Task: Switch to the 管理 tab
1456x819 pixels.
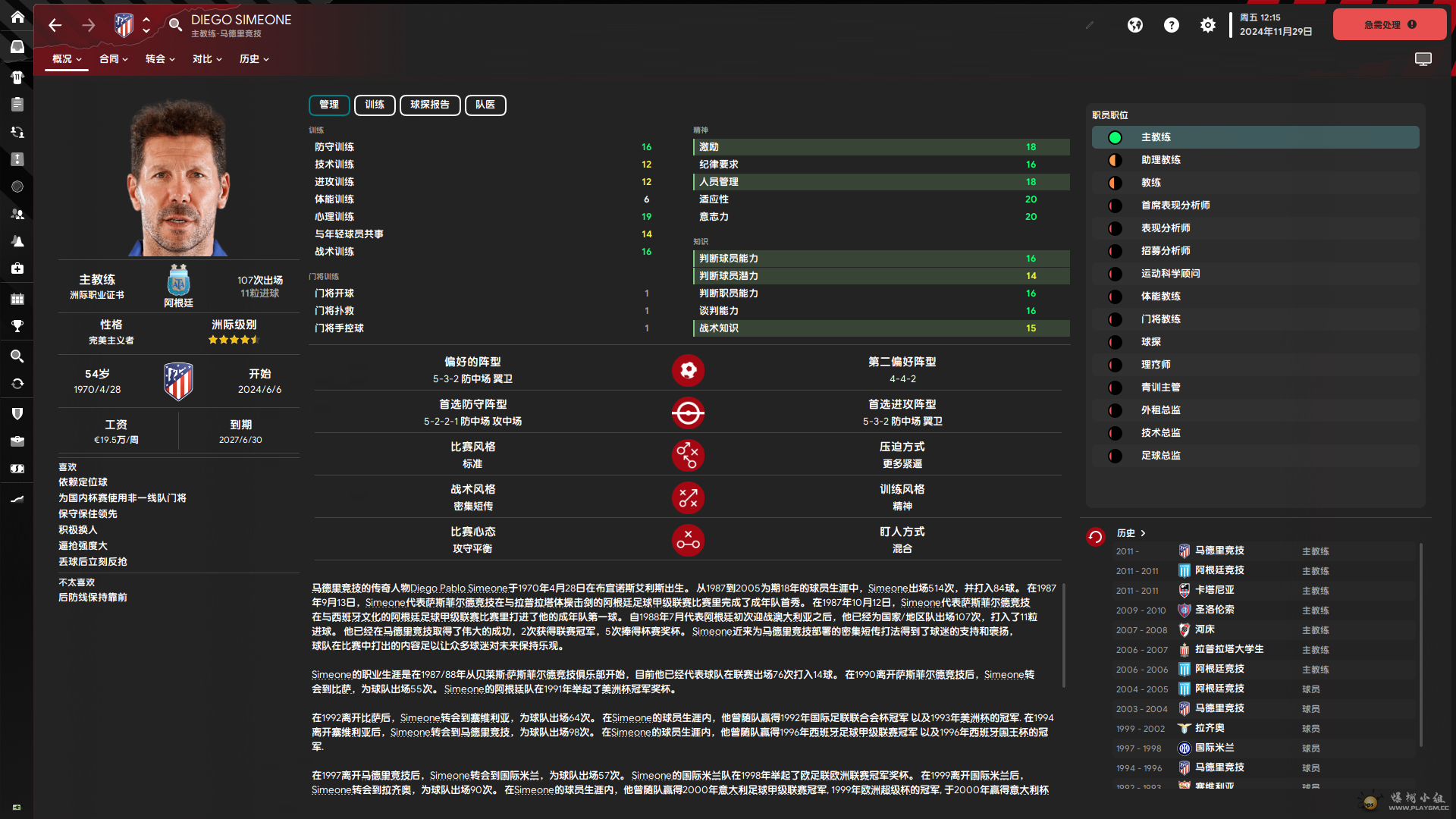Action: pos(329,105)
